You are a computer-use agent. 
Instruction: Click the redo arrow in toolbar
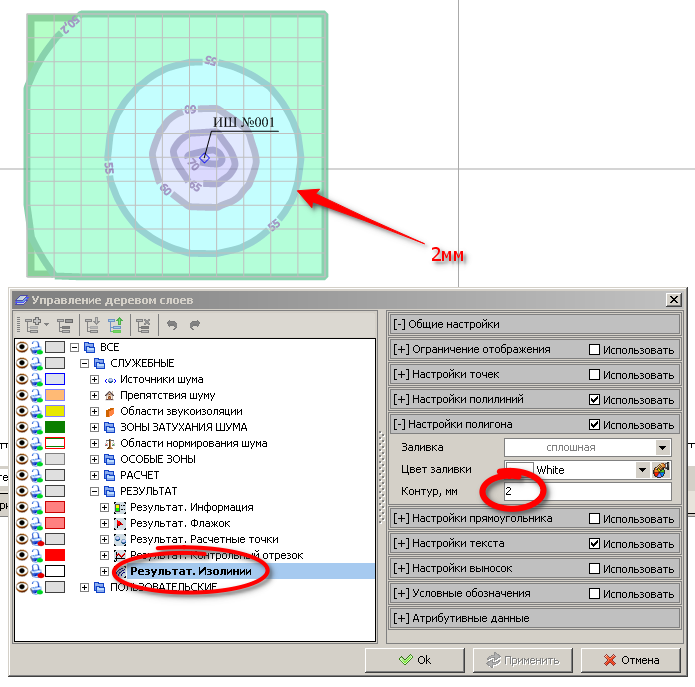coord(194,324)
